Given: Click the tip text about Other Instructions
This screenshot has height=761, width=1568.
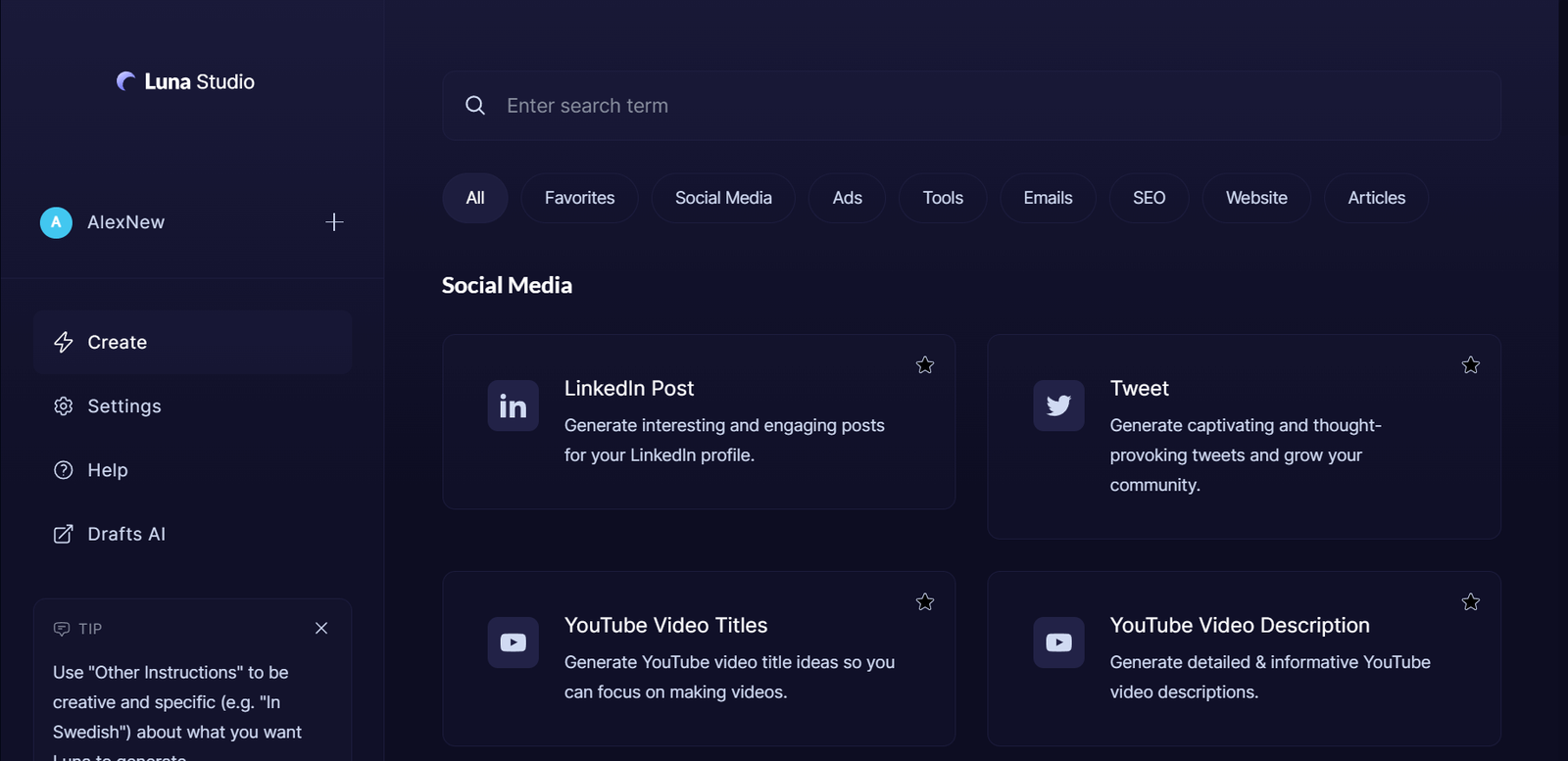Looking at the screenshot, I should click(x=177, y=712).
